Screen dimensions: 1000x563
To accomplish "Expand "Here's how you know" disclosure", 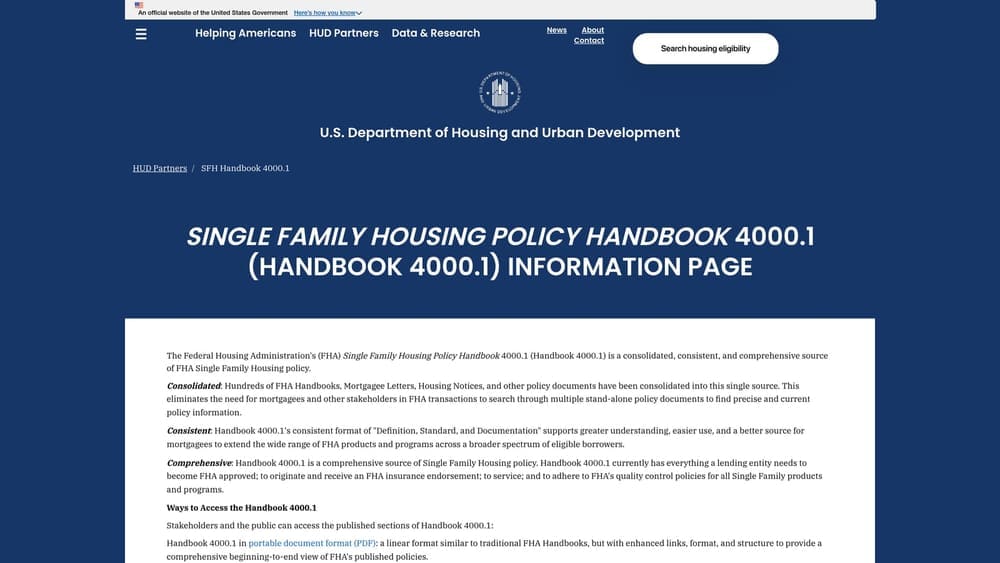I will [x=328, y=13].
